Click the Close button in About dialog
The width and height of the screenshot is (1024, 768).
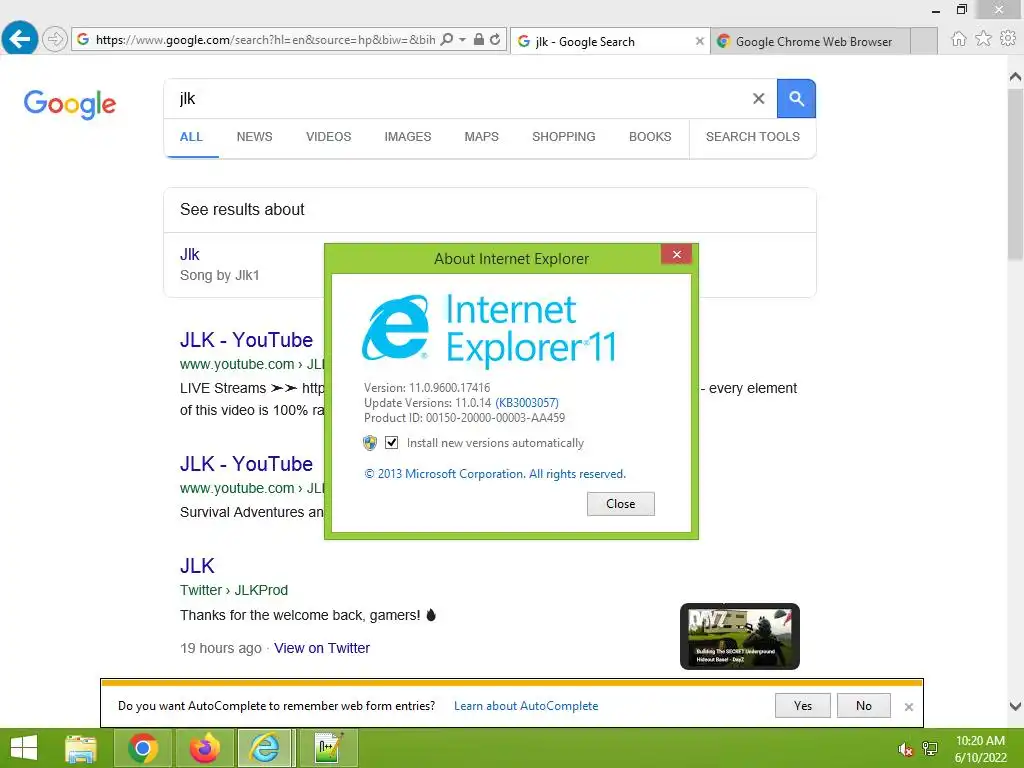pyautogui.click(x=620, y=504)
